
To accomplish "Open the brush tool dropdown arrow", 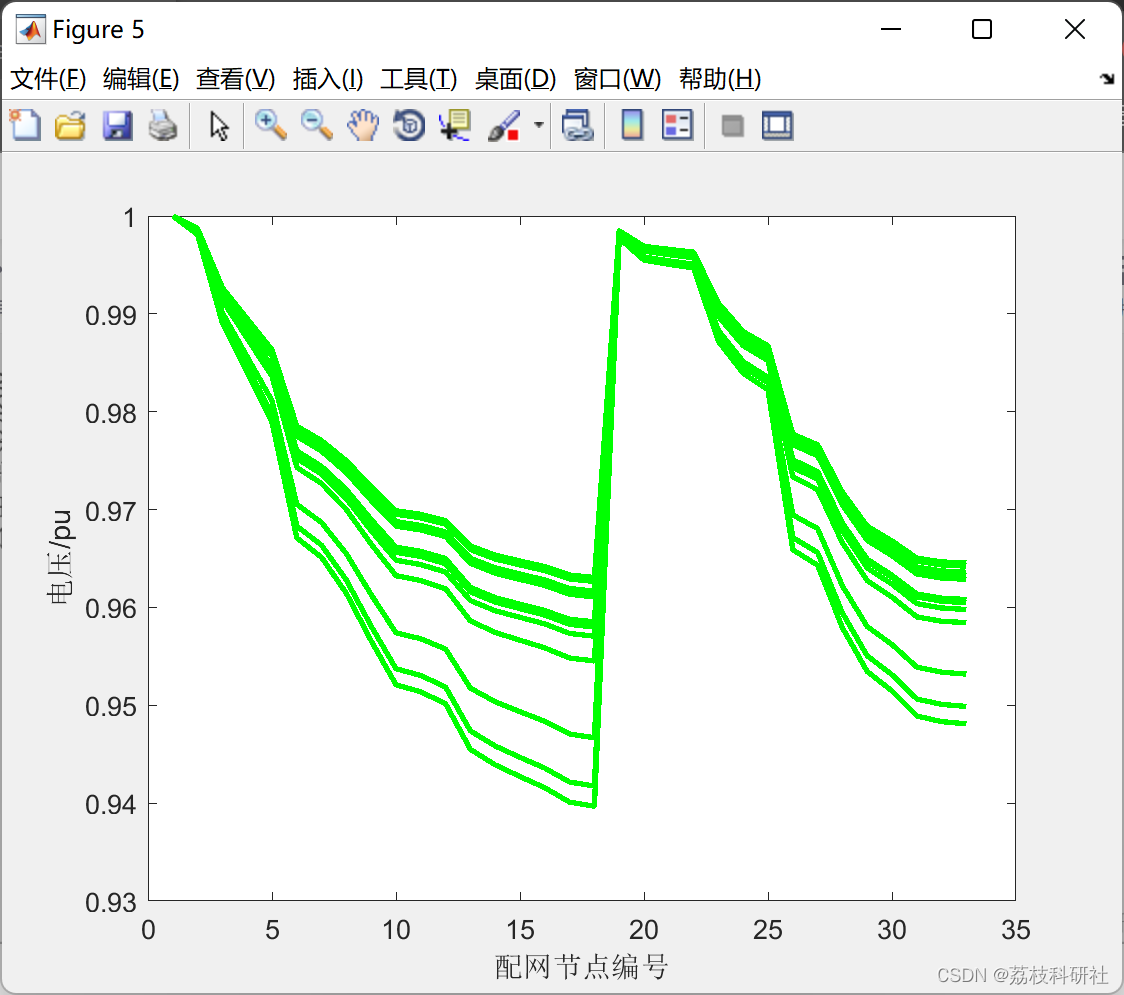I will coord(537,124).
